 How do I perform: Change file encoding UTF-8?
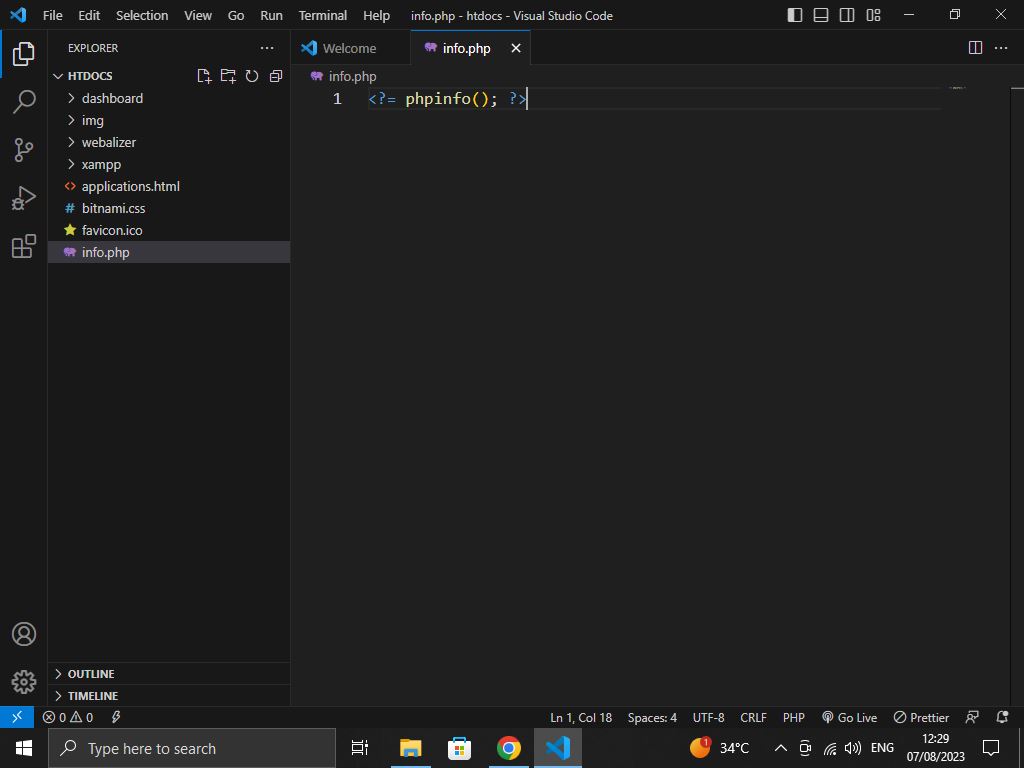[709, 717]
